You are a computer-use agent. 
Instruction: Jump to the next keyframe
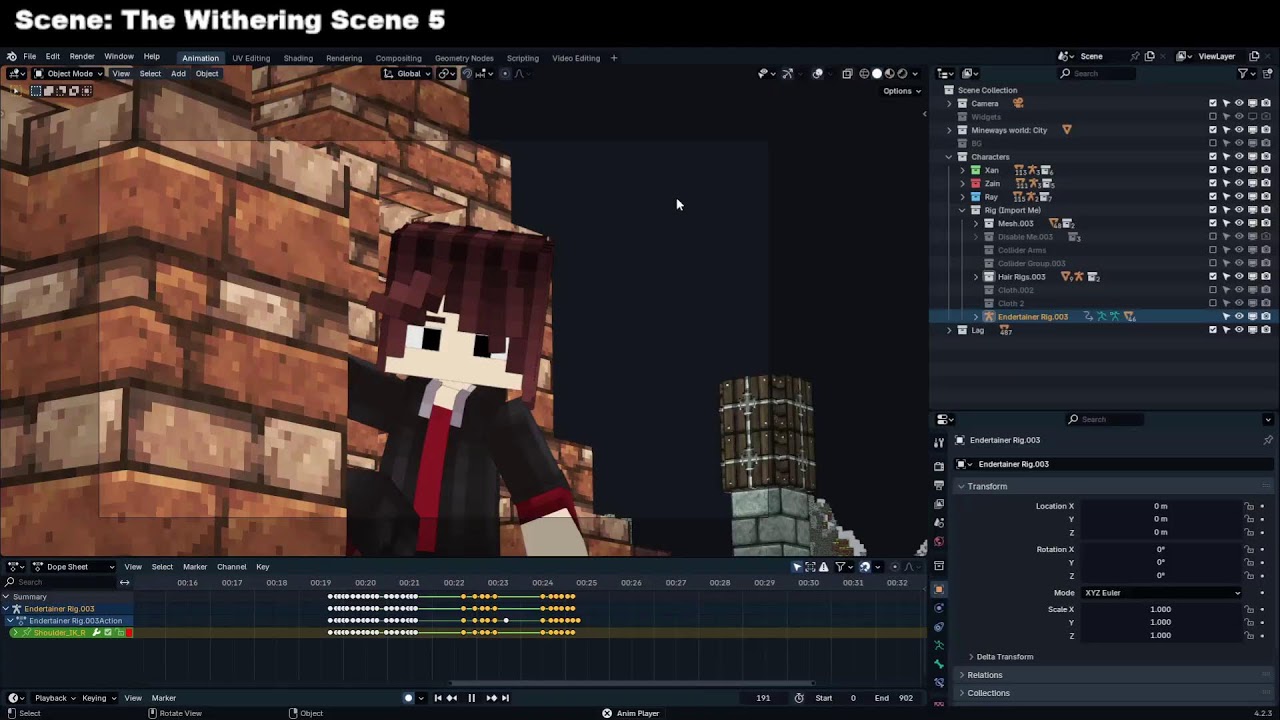491,698
